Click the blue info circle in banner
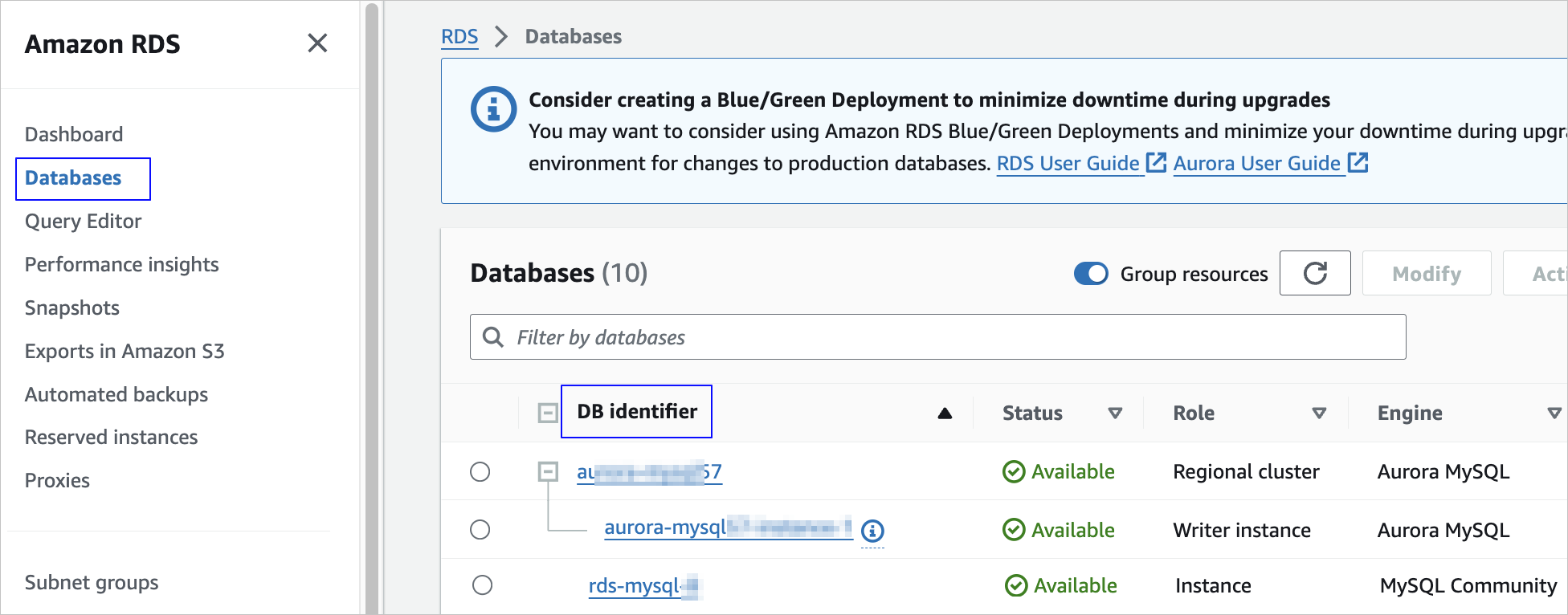 (x=493, y=109)
